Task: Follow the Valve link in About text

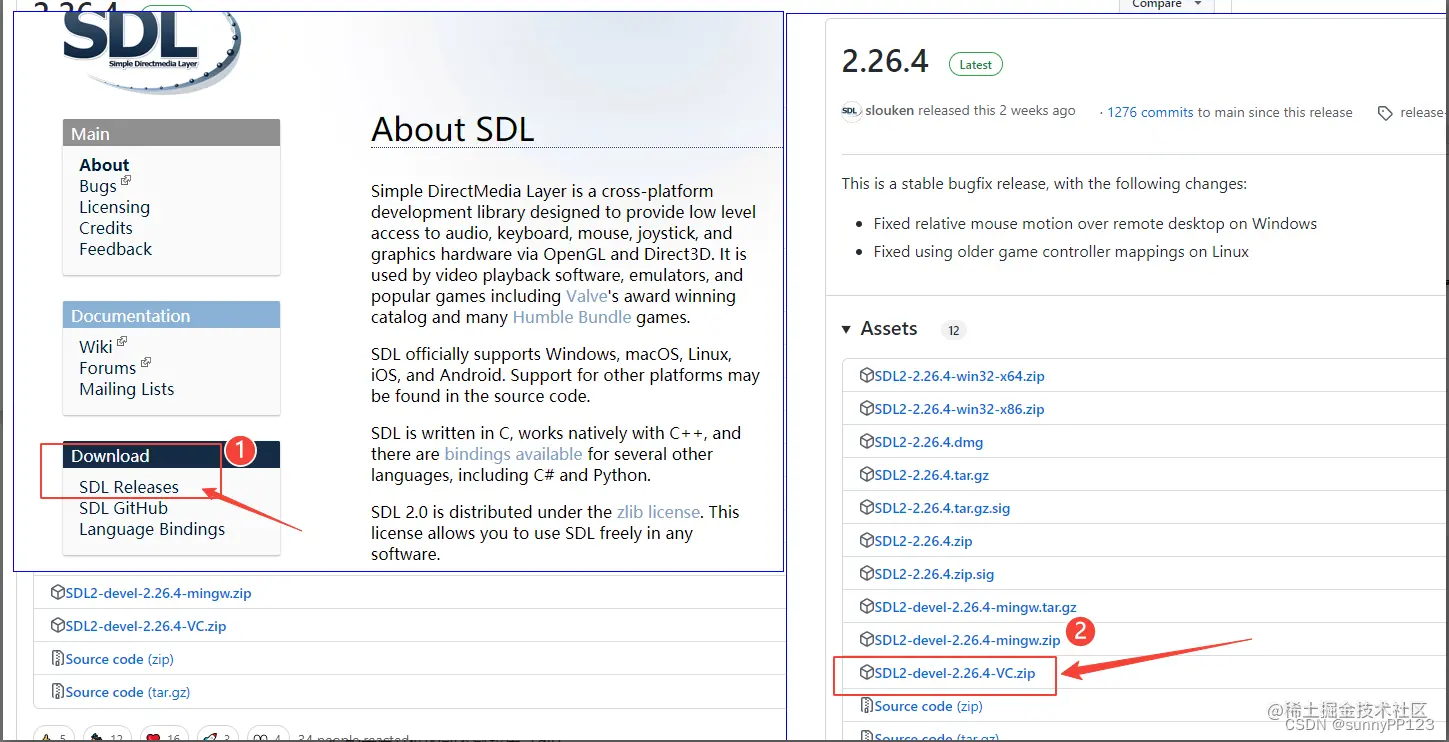Action: tap(586, 296)
